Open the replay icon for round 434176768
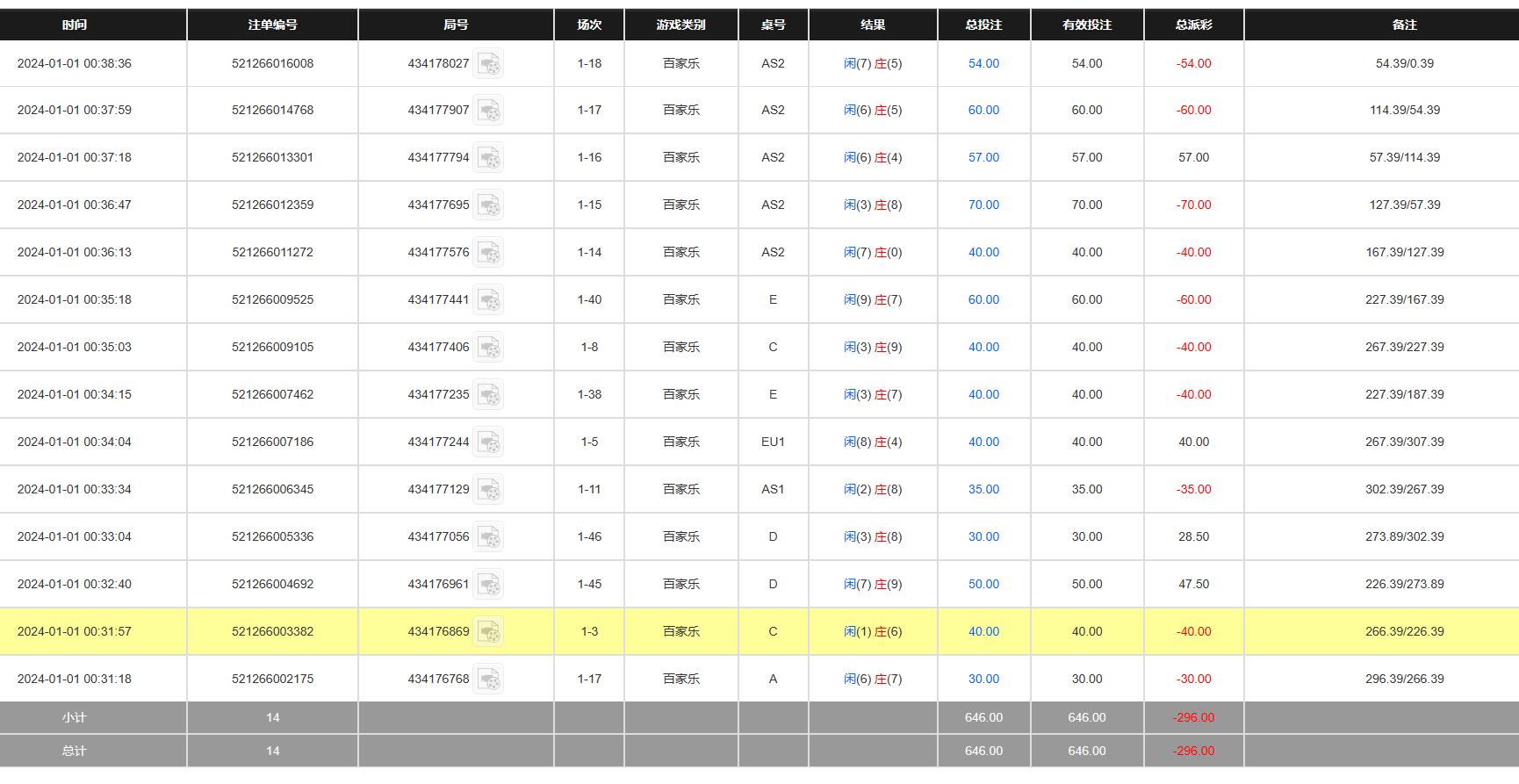The width and height of the screenshot is (1519, 784). click(x=488, y=679)
